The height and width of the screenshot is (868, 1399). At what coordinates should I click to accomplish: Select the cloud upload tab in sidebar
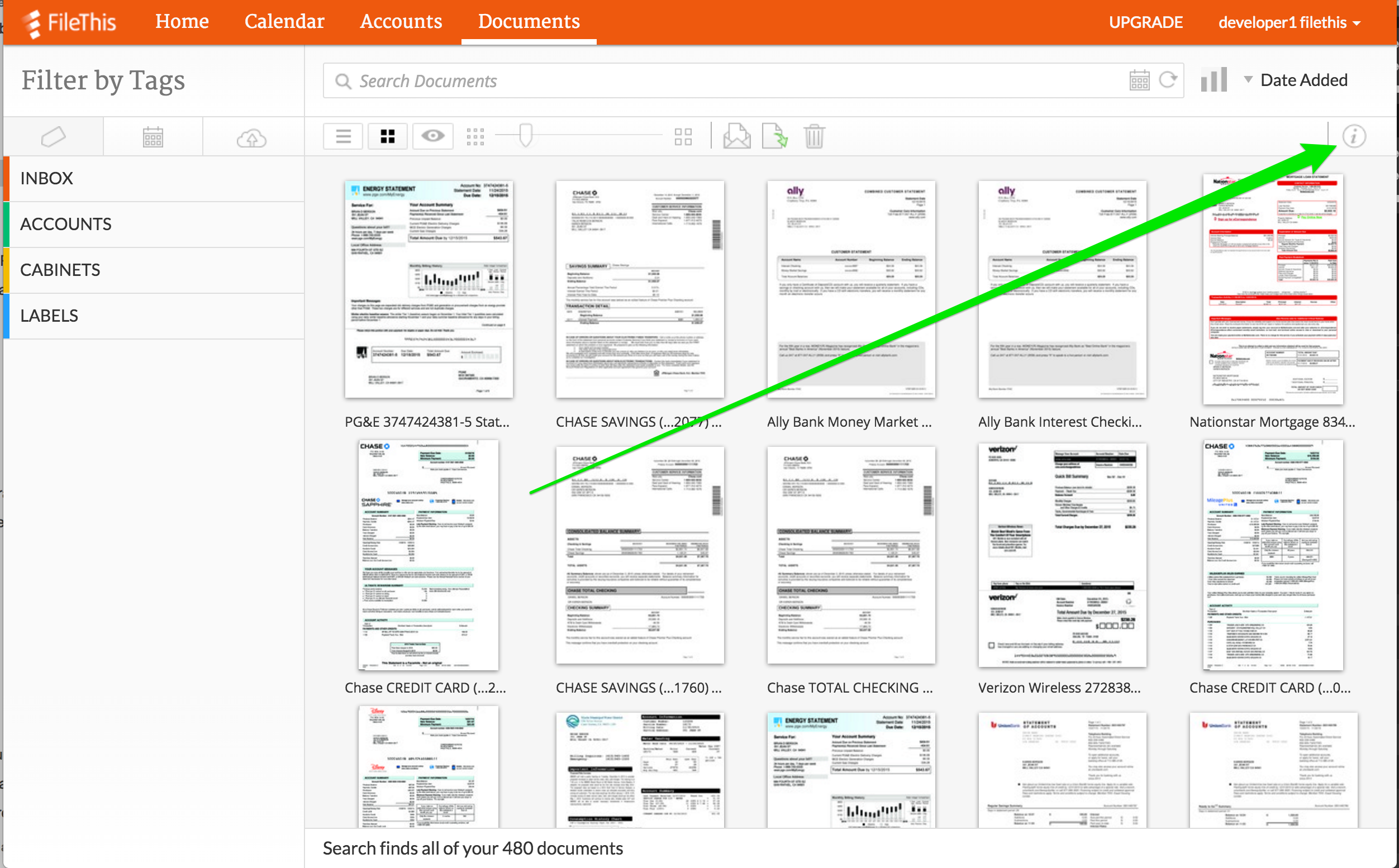coord(252,137)
